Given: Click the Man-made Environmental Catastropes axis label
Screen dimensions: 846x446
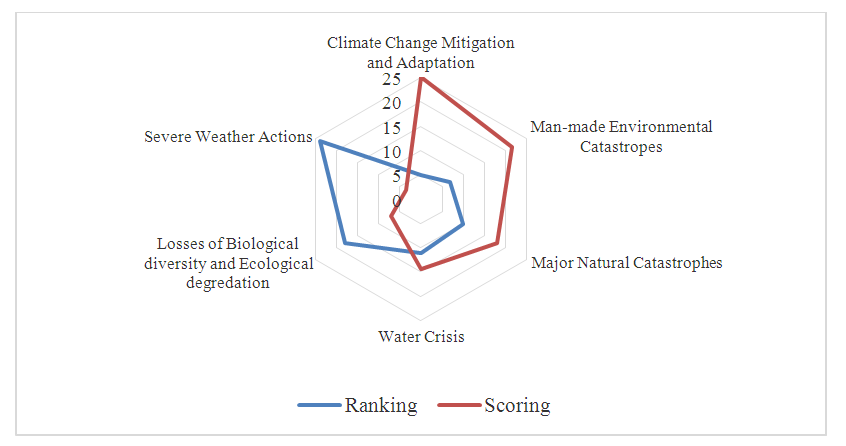Looking at the screenshot, I should click(x=620, y=137).
